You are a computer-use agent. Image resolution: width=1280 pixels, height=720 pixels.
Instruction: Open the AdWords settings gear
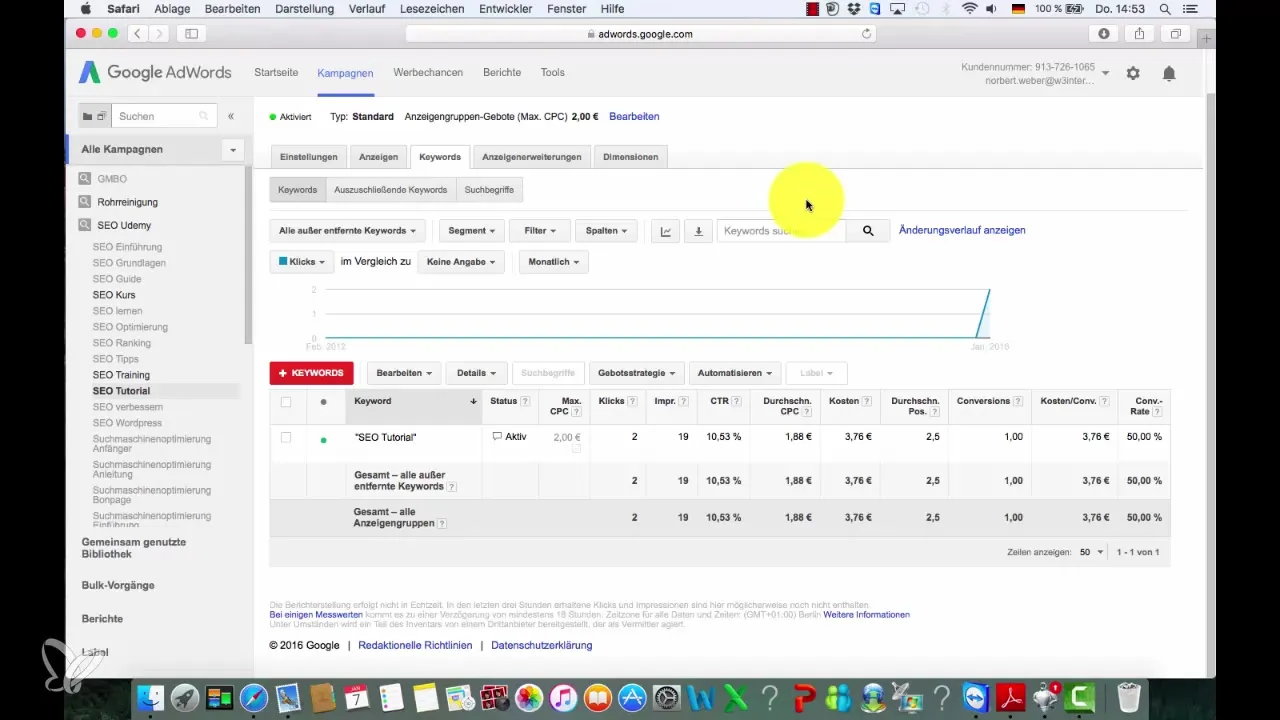(1133, 73)
